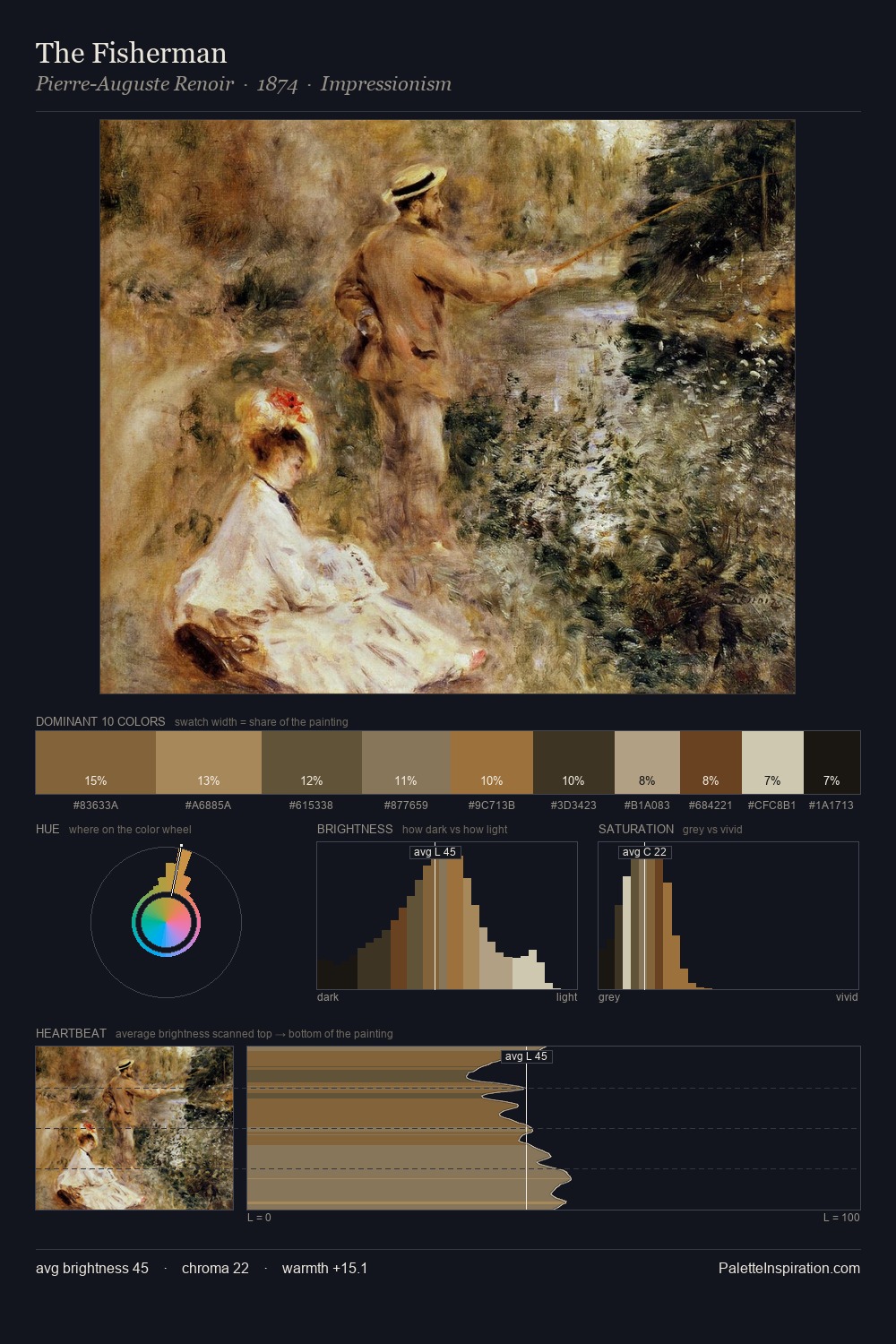
Task: Click the 'chroma 22' footer stat
Action: [215, 1268]
